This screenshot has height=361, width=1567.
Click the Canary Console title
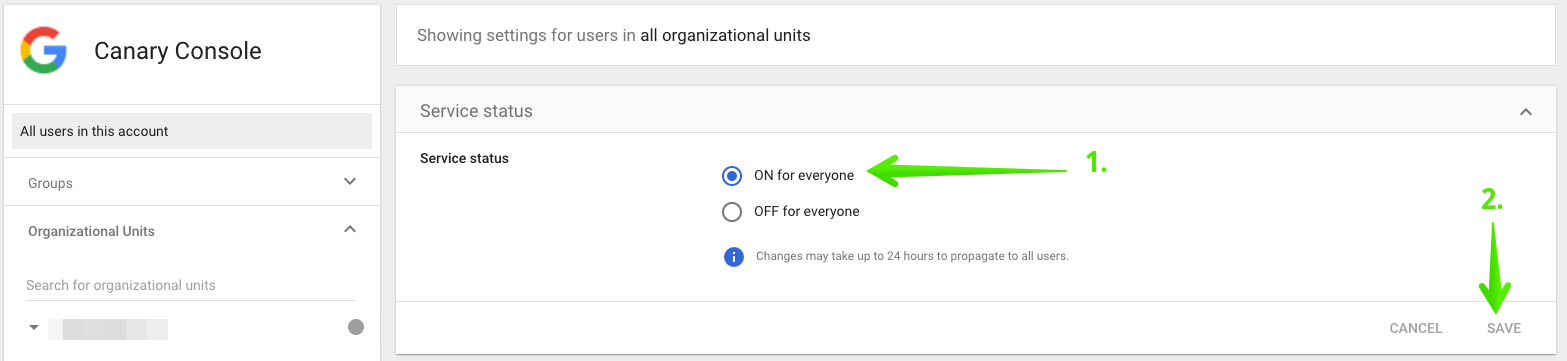point(178,51)
